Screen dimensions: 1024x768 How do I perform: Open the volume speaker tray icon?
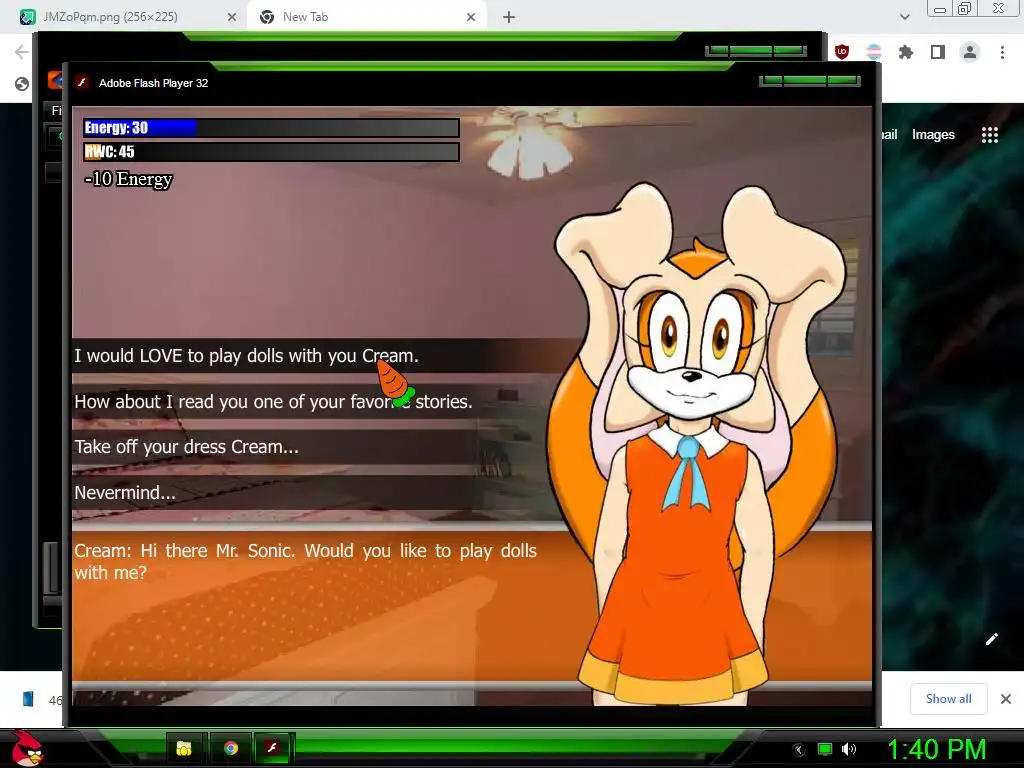(x=849, y=749)
